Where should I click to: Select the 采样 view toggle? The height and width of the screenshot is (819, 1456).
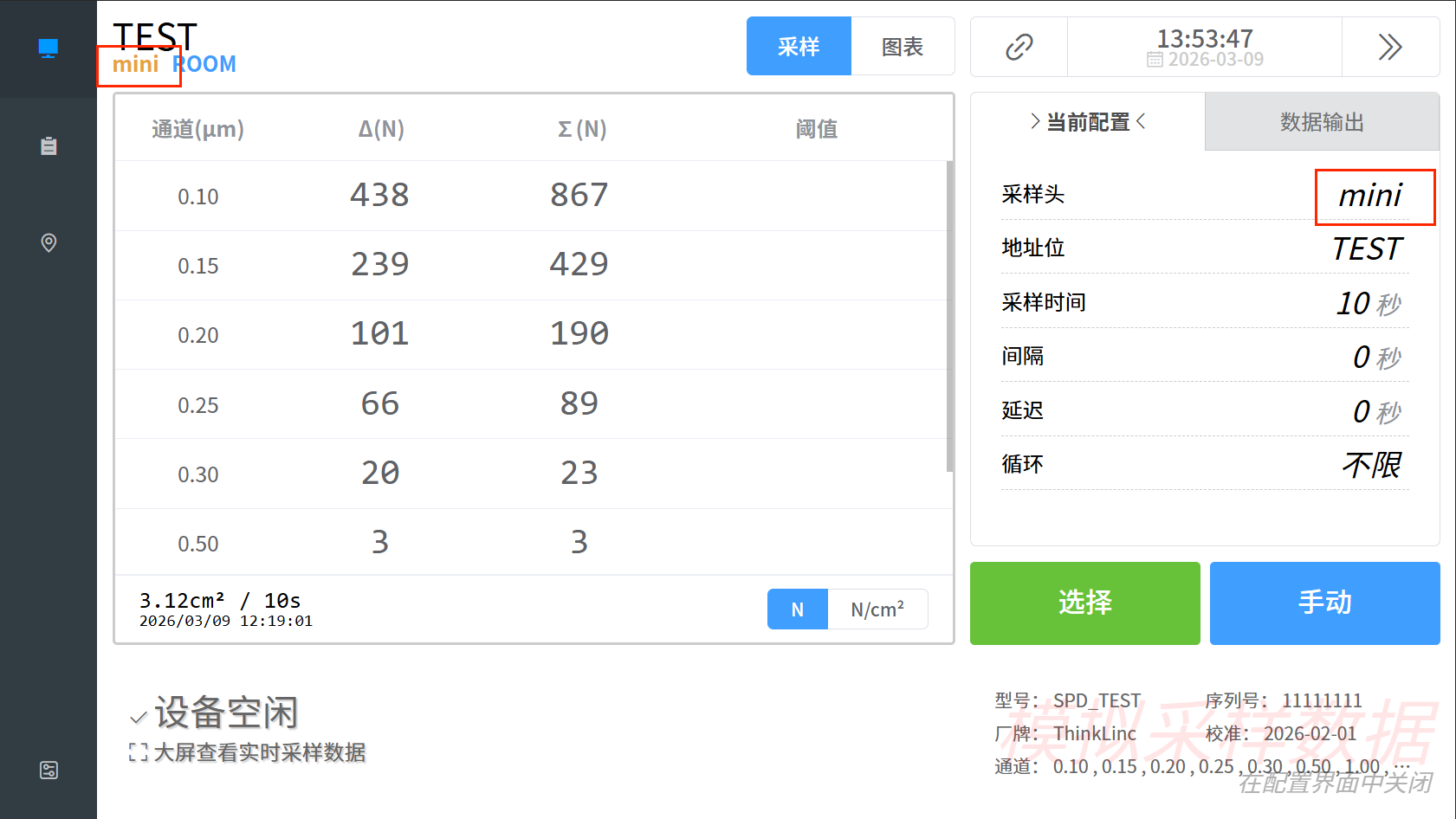point(799,47)
